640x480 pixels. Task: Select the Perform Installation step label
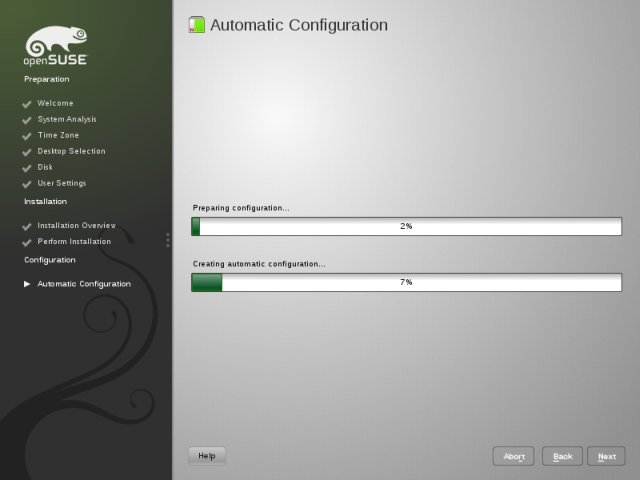point(74,241)
